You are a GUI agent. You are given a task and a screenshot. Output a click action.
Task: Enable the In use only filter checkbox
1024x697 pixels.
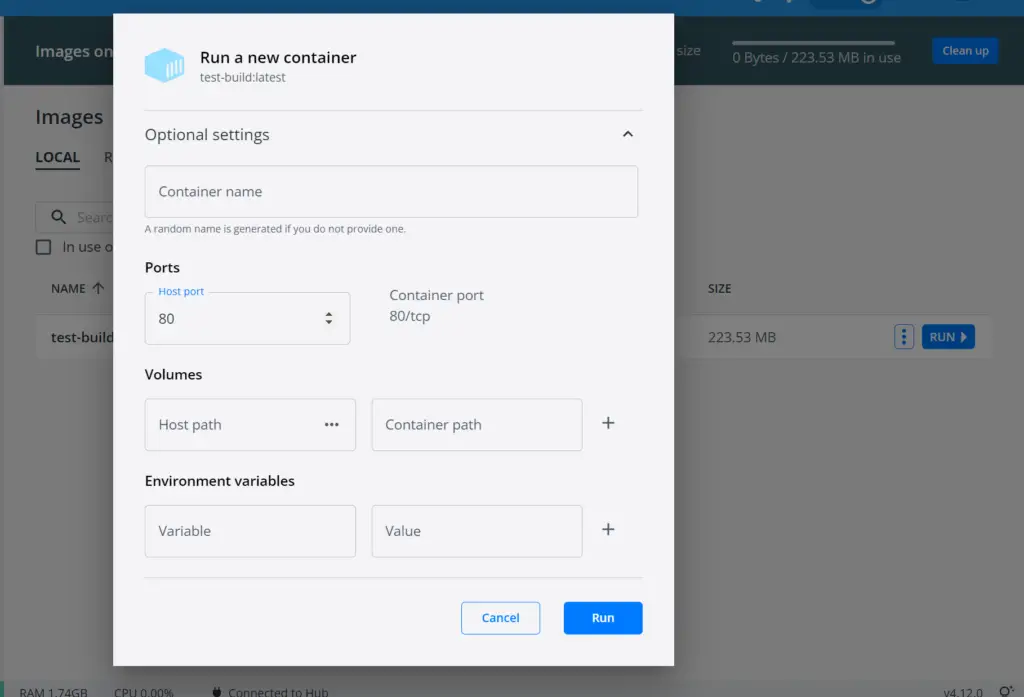click(x=43, y=247)
